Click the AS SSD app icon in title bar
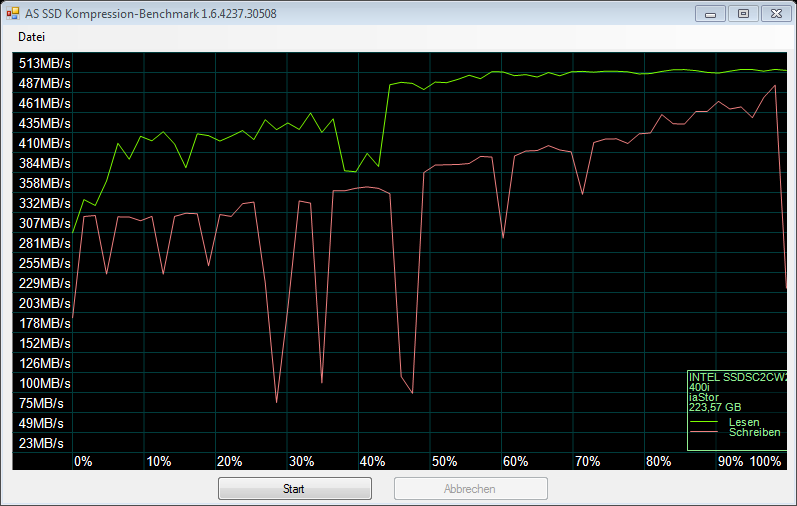This screenshot has height=506, width=797. coord(12,14)
